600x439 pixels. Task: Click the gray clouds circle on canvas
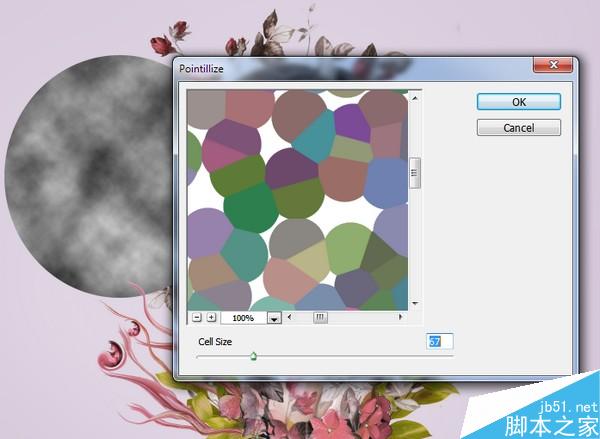(90, 176)
